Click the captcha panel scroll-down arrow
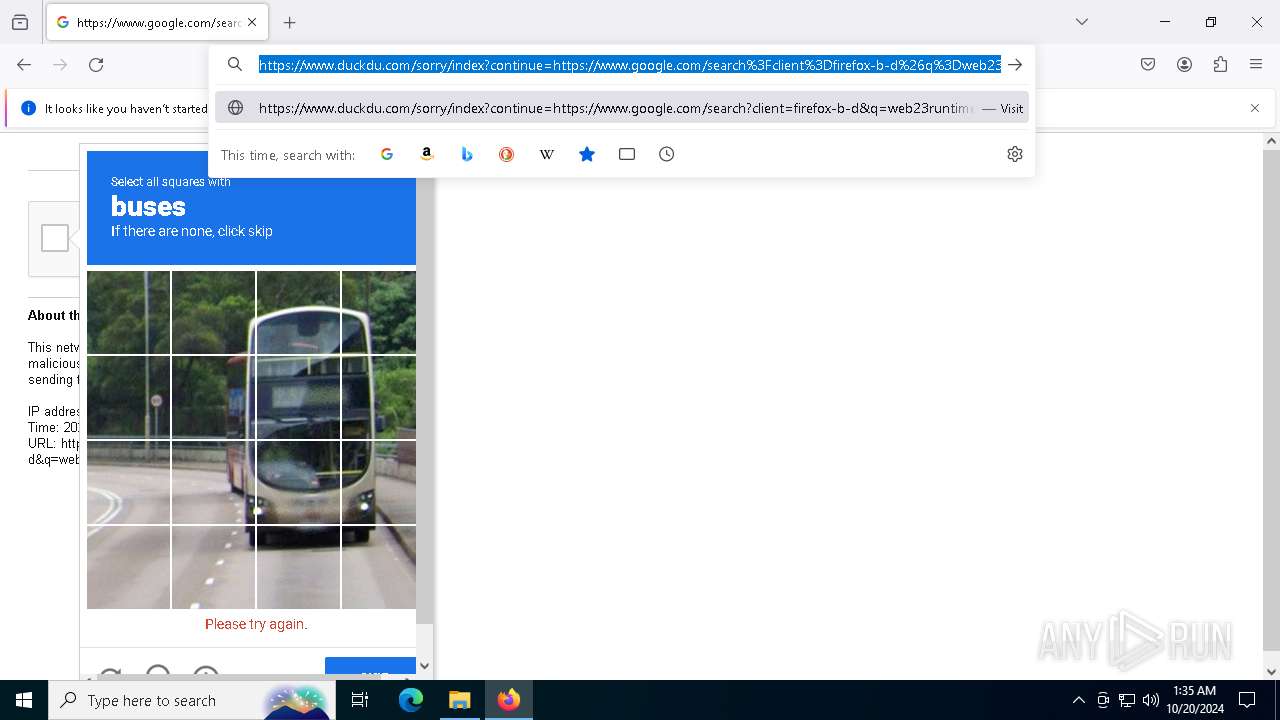Viewport: 1280px width, 720px height. (x=424, y=666)
